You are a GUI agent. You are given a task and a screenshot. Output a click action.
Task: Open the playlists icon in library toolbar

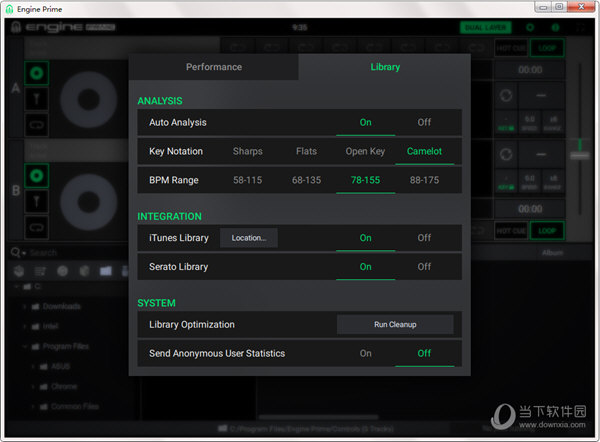[x=40, y=271]
